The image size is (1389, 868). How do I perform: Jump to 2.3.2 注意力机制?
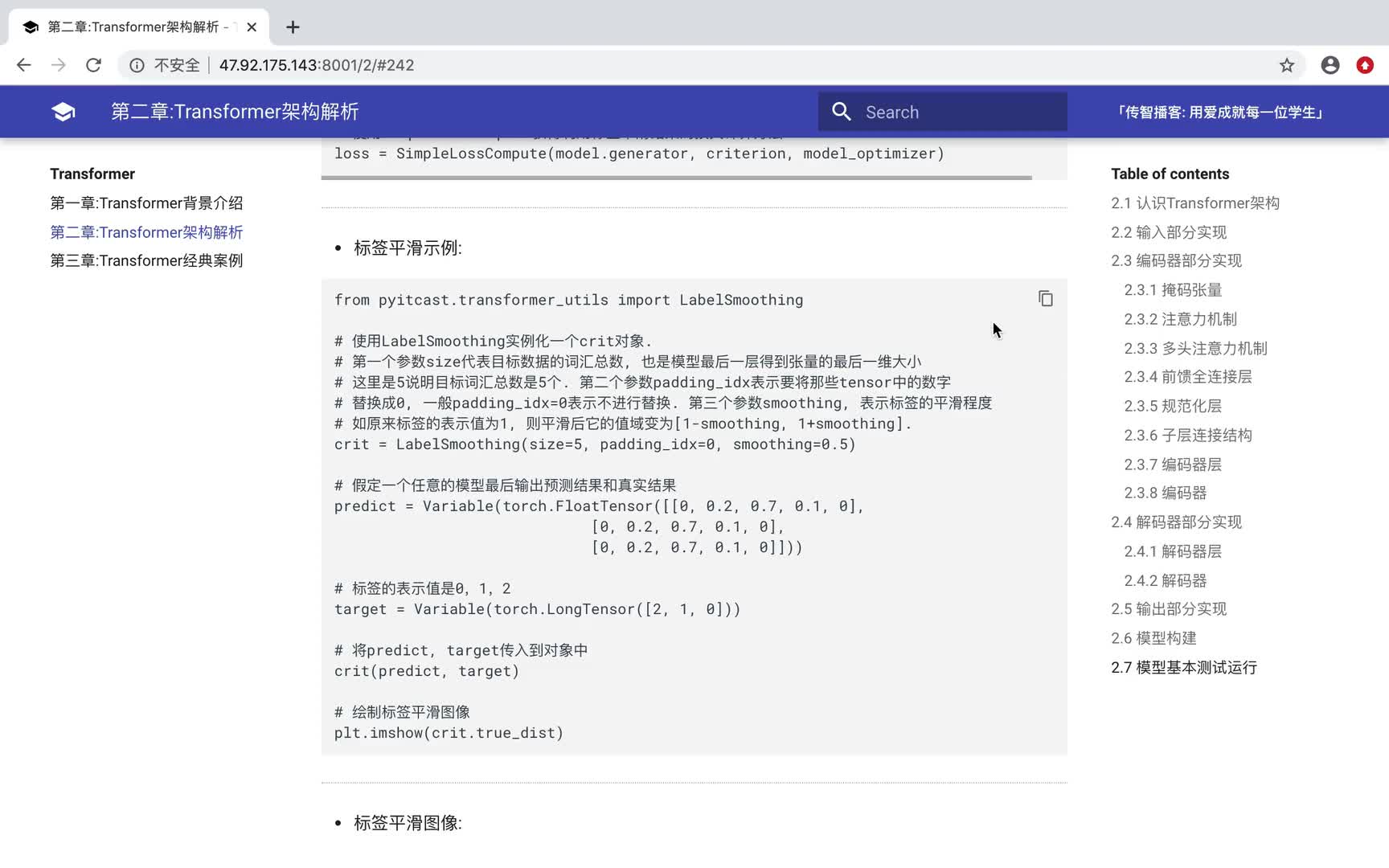tap(1180, 319)
